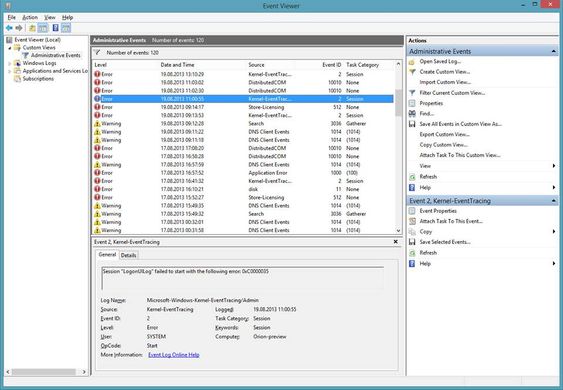
Task: Click Refresh icon in Administrative Events actions
Action: tap(412, 177)
